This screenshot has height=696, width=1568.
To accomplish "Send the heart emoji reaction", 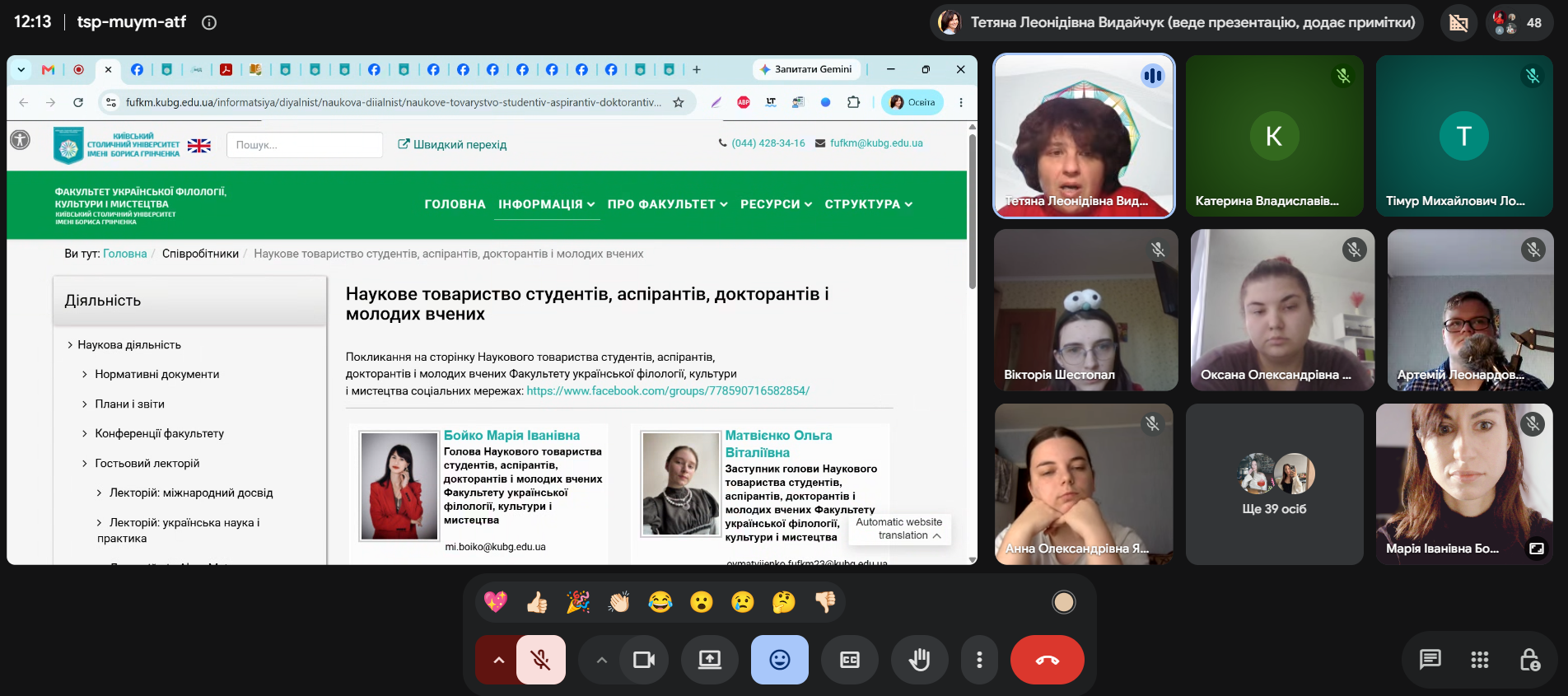I will pos(496,602).
